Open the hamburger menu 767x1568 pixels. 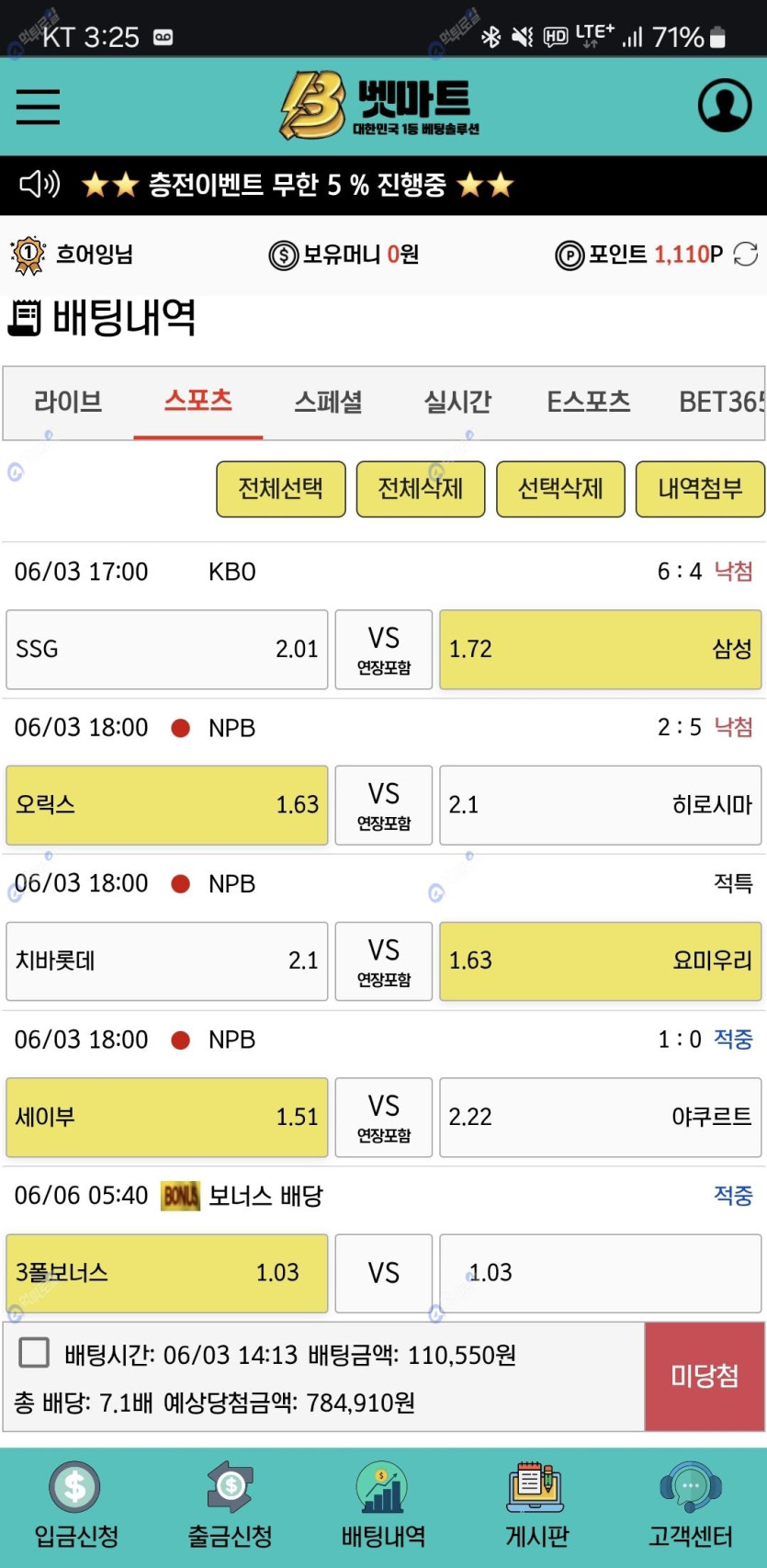[x=38, y=107]
